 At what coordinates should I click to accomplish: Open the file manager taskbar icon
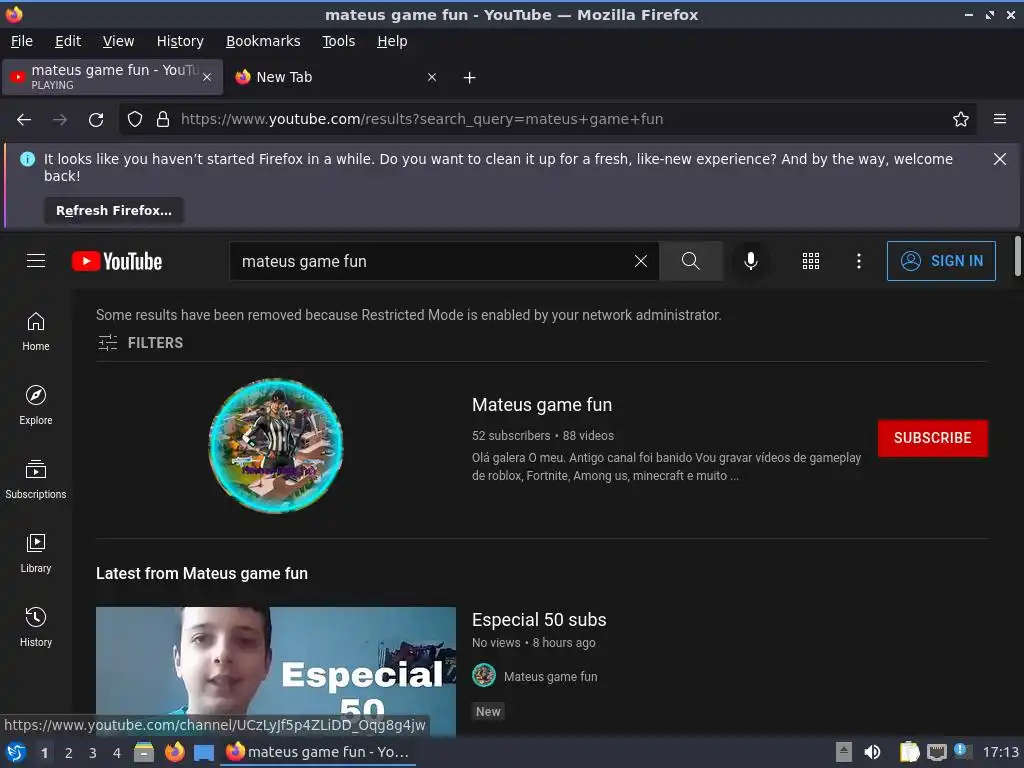tap(144, 752)
